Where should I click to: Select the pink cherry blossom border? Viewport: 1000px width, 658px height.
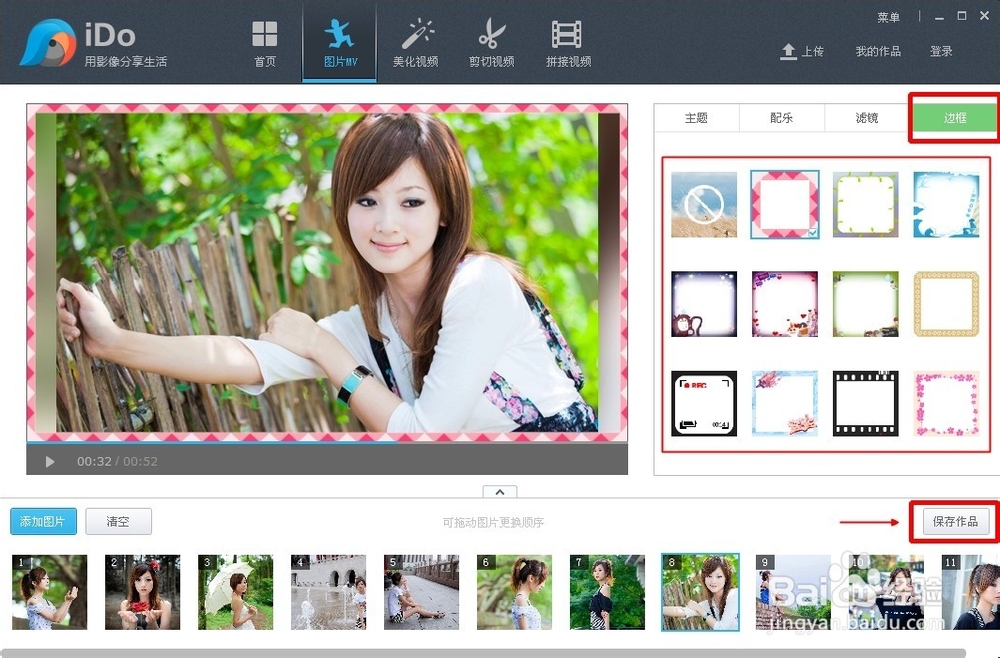point(946,404)
